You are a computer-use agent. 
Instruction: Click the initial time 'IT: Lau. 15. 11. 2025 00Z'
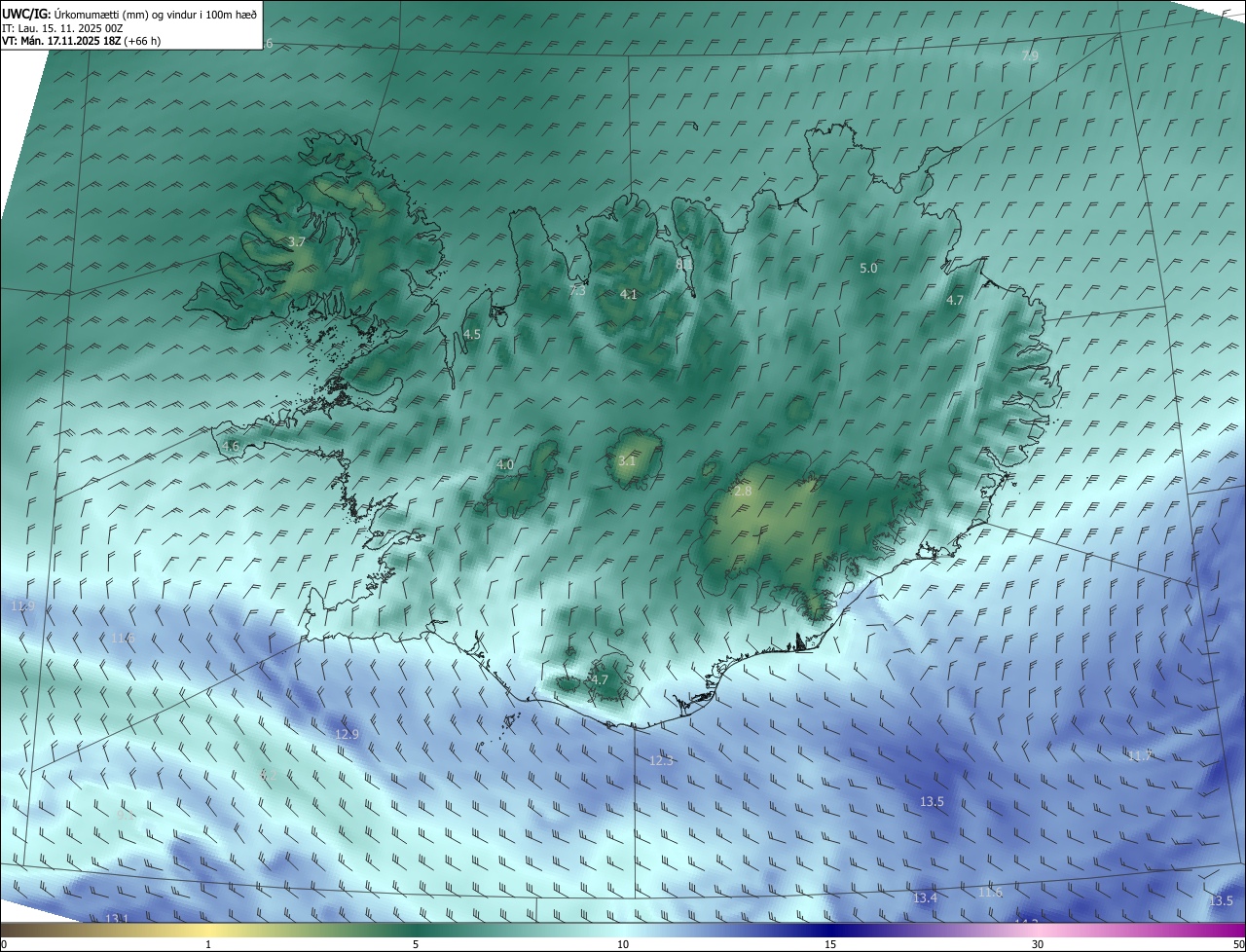click(63, 28)
